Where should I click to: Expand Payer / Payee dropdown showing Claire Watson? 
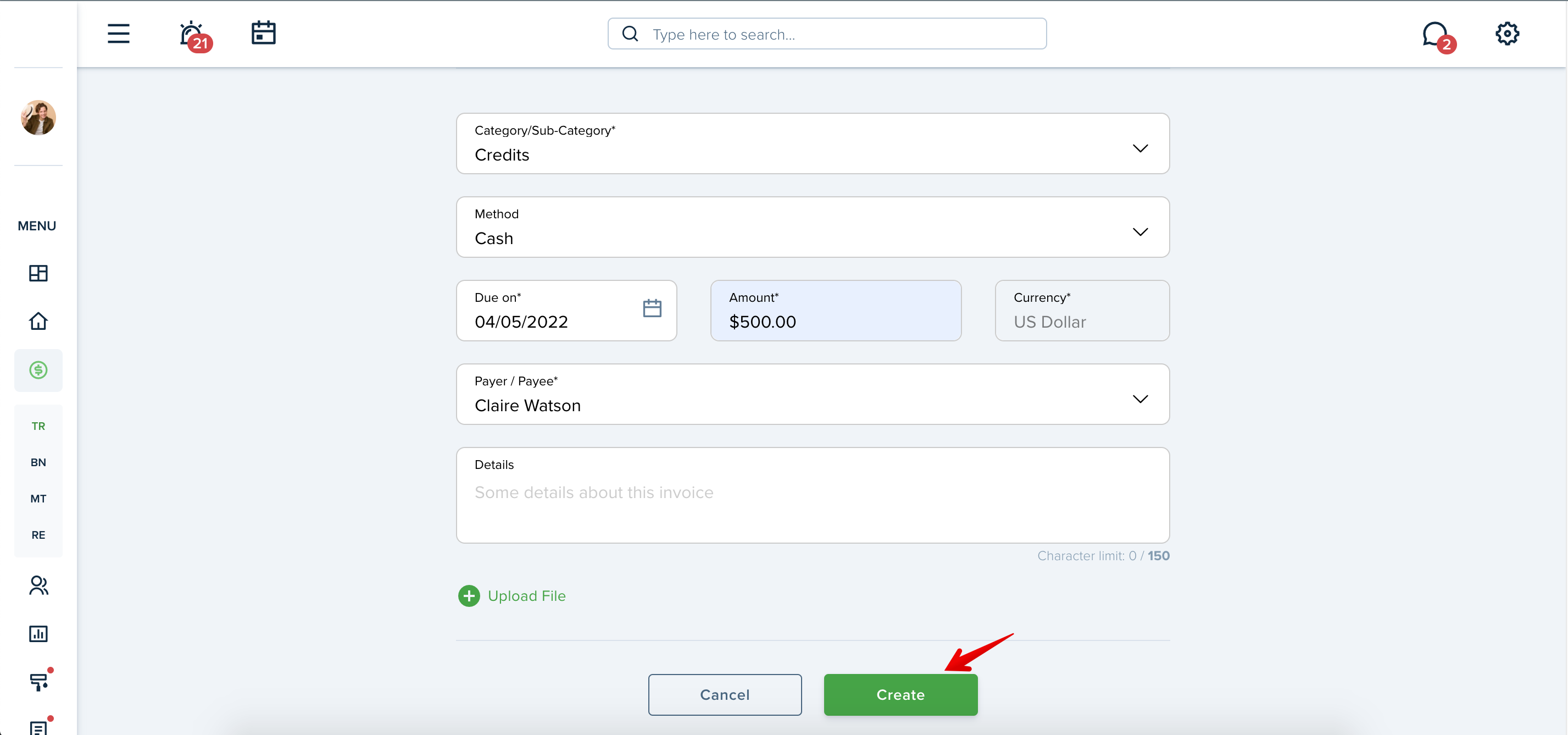813,395
